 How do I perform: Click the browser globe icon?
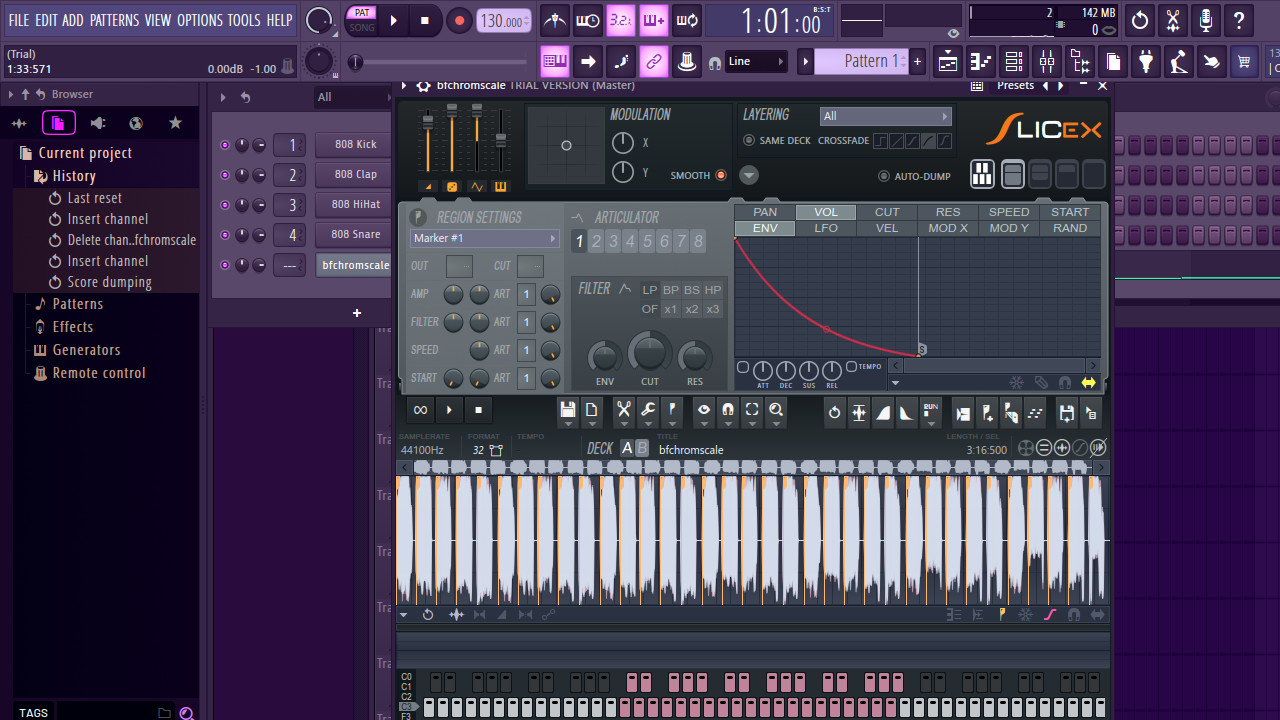click(136, 123)
